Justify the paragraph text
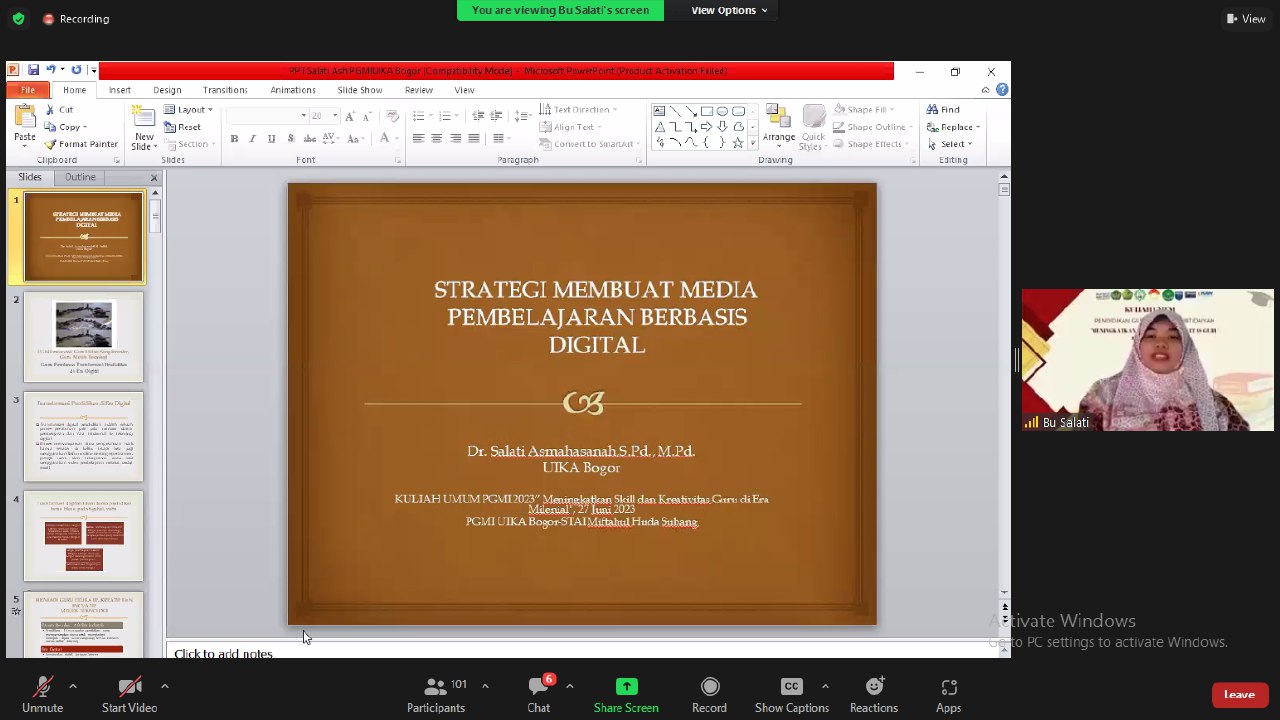 tap(474, 139)
